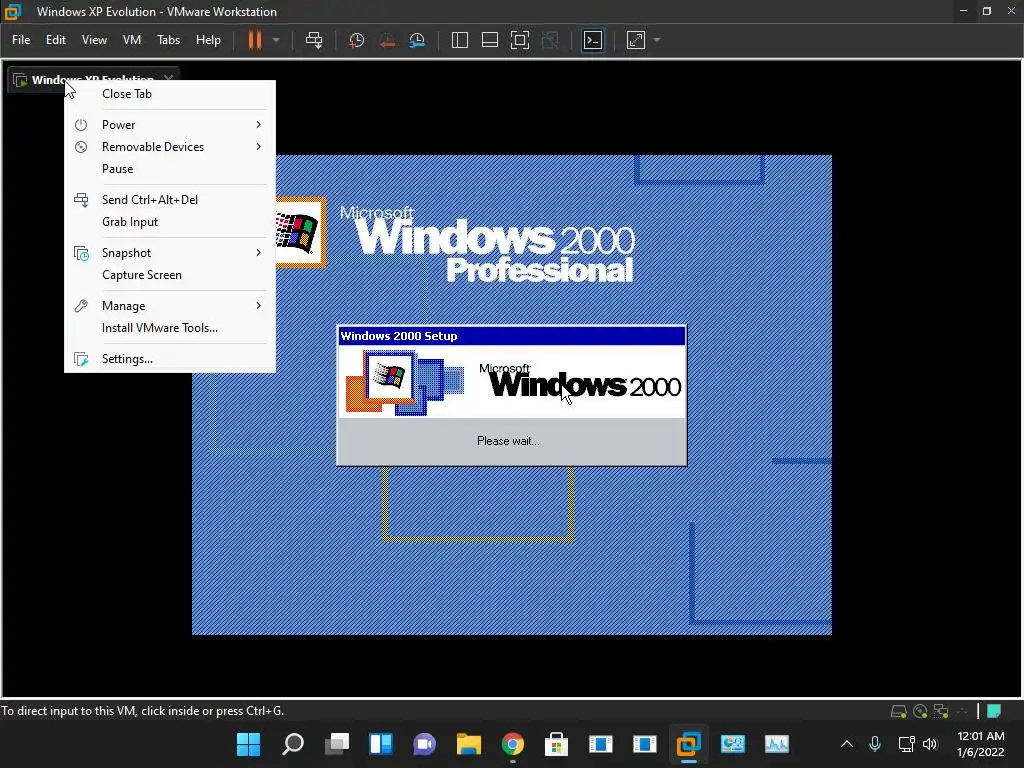The image size is (1024, 768).
Task: Open the Snapshot Manager toolbar icon
Action: click(417, 40)
